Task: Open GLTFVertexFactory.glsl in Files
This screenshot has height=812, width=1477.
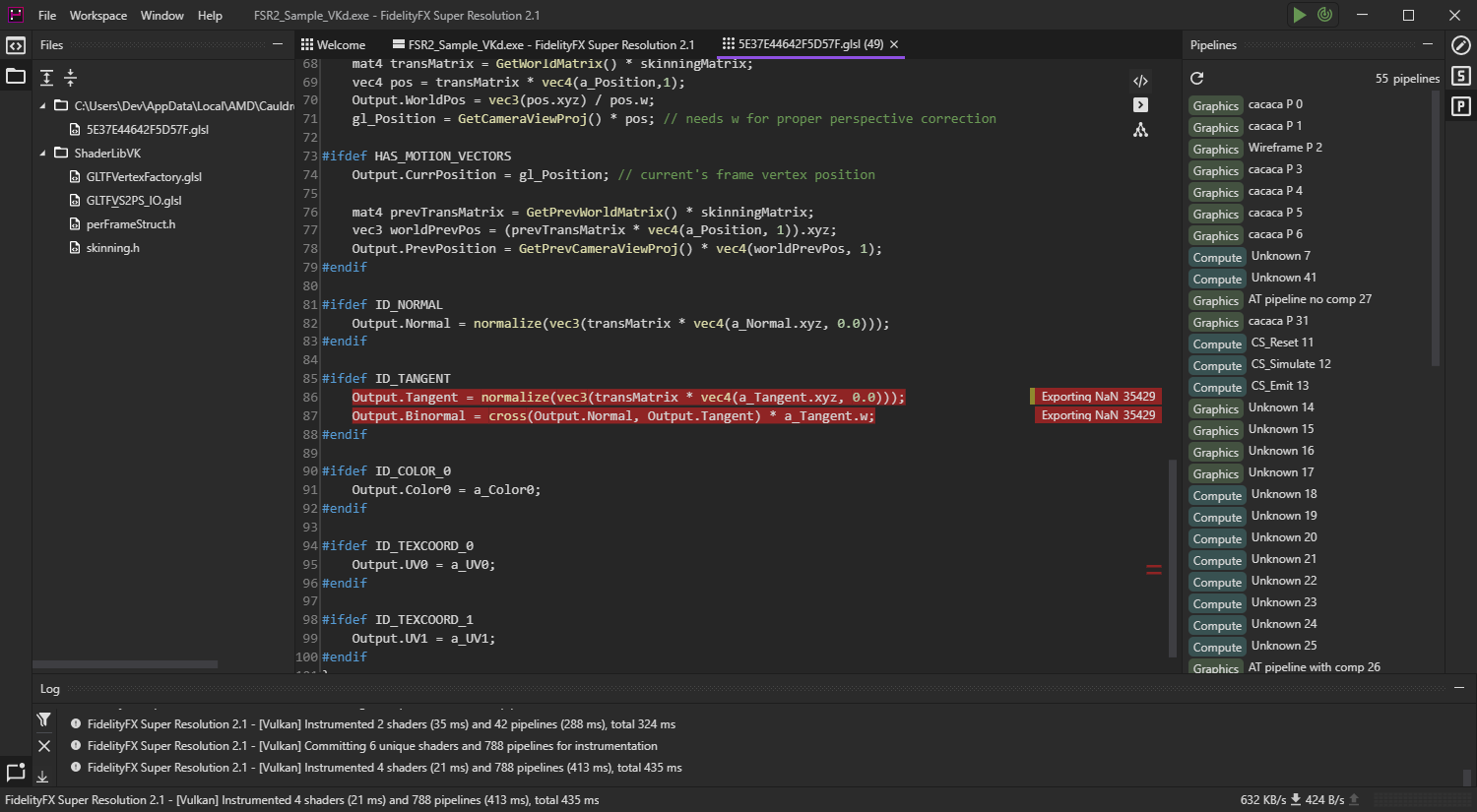Action: [144, 177]
